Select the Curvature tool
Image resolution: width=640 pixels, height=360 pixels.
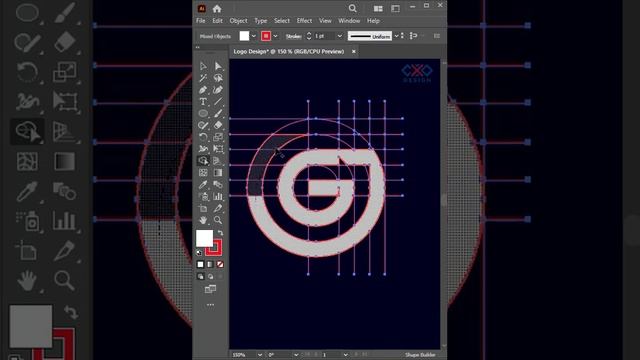(x=218, y=89)
